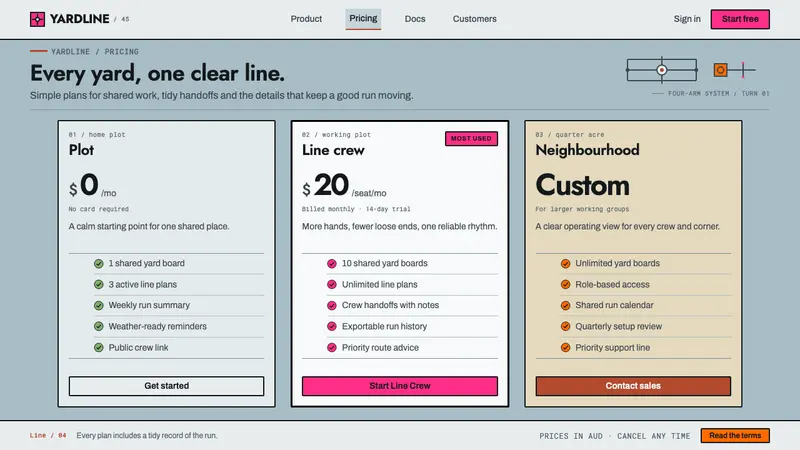Open the Product nav item

[x=306, y=19]
